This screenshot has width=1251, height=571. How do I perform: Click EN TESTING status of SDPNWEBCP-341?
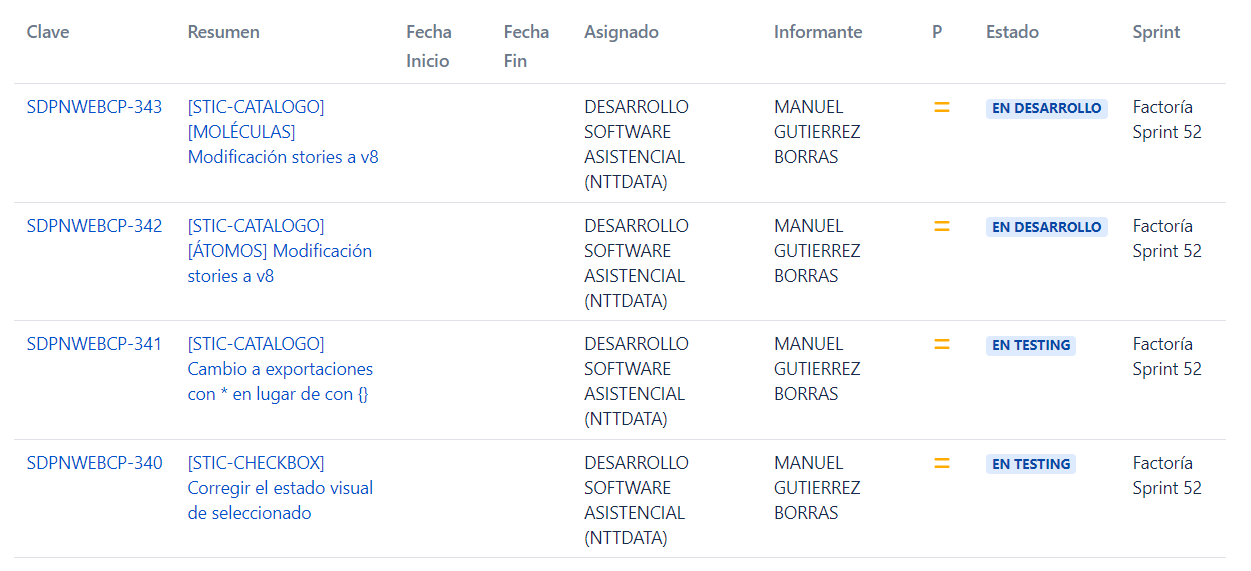1031,345
